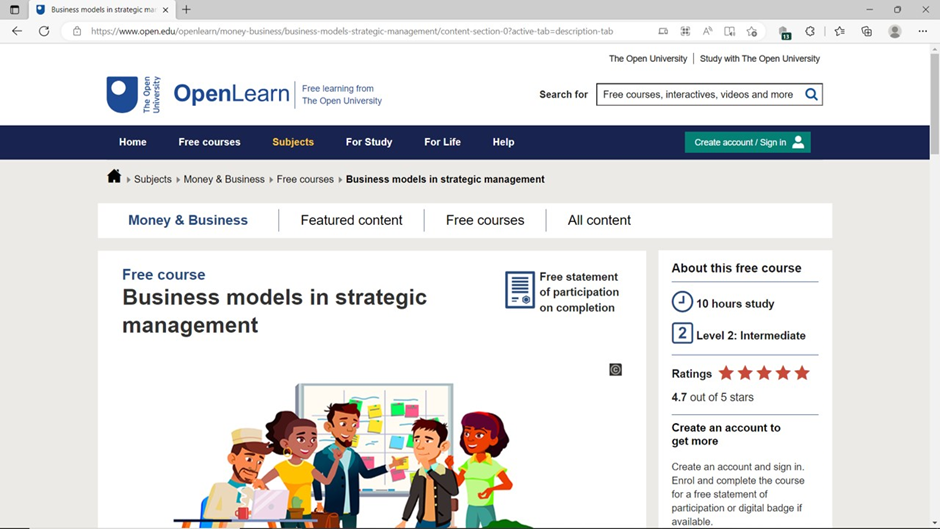Click the breadcrumb home icon
This screenshot has height=529, width=940.
tap(114, 176)
